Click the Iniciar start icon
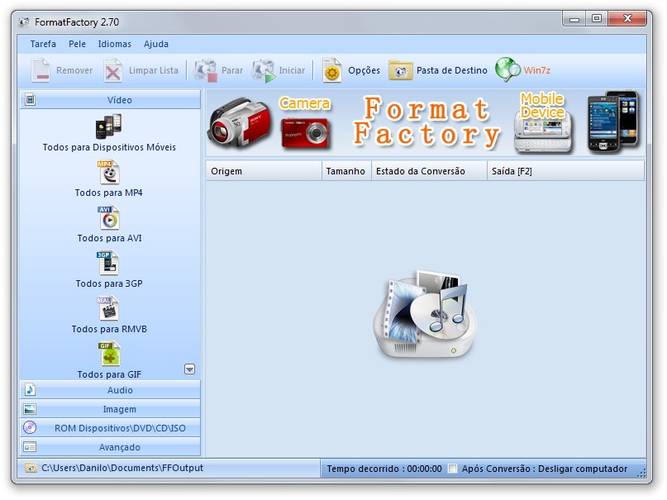The height and width of the screenshot is (500, 667). [x=263, y=70]
